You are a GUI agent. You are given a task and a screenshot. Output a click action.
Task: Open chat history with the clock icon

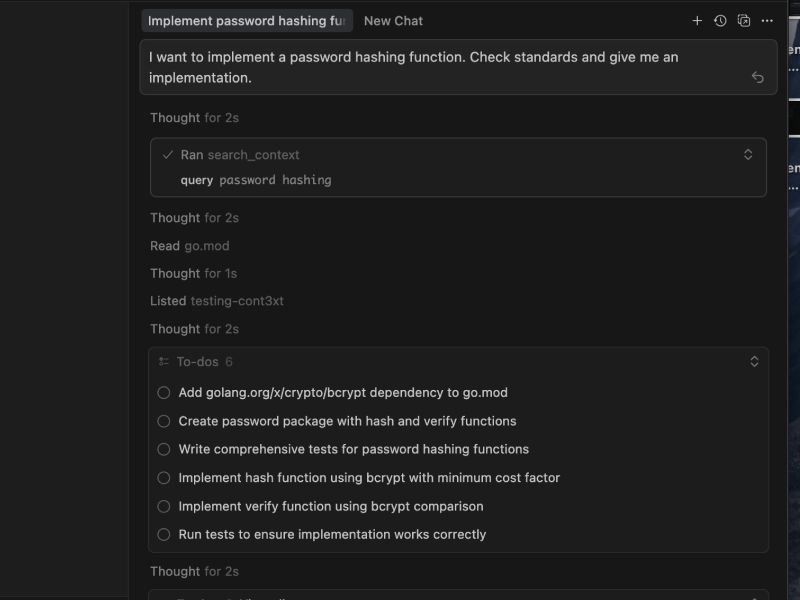click(720, 20)
